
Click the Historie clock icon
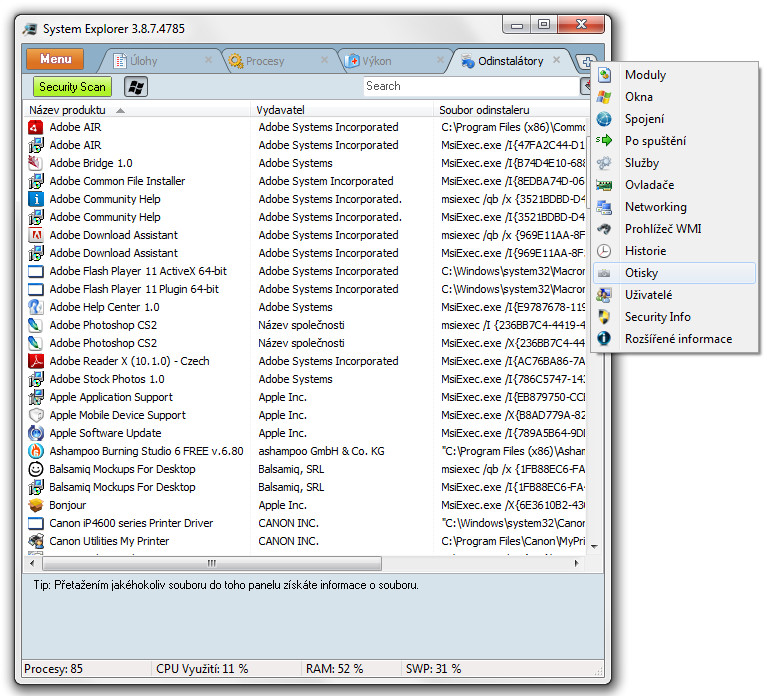click(604, 251)
